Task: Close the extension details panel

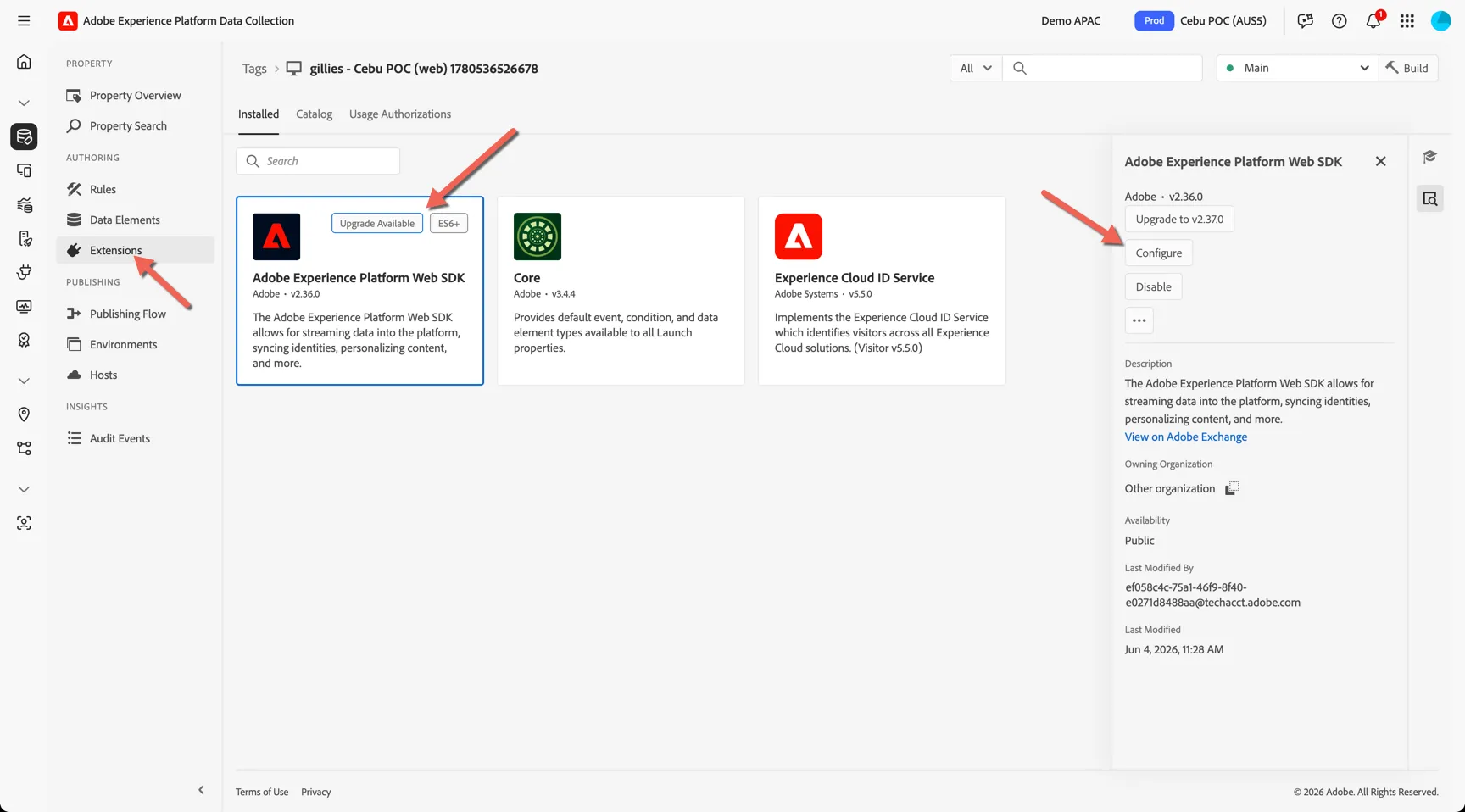Action: [1380, 161]
